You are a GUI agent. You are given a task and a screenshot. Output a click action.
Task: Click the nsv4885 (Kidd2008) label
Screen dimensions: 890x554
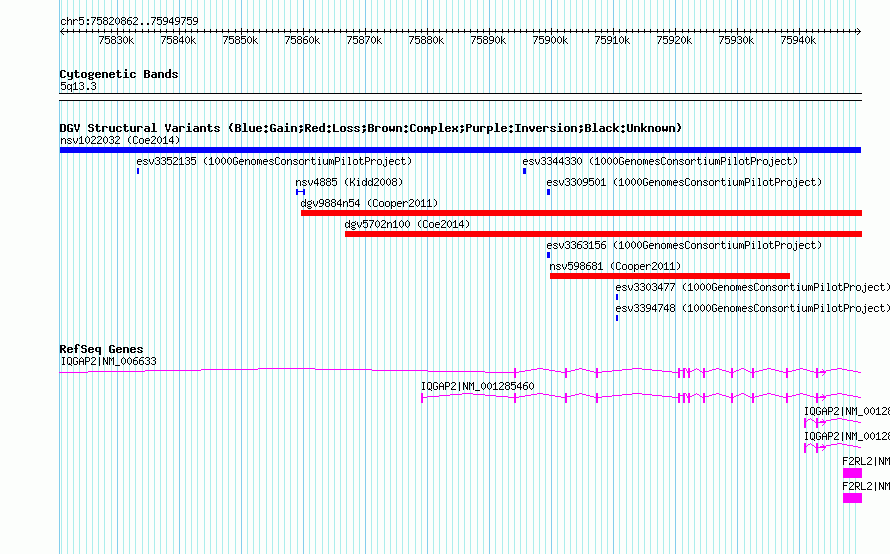coord(349,182)
